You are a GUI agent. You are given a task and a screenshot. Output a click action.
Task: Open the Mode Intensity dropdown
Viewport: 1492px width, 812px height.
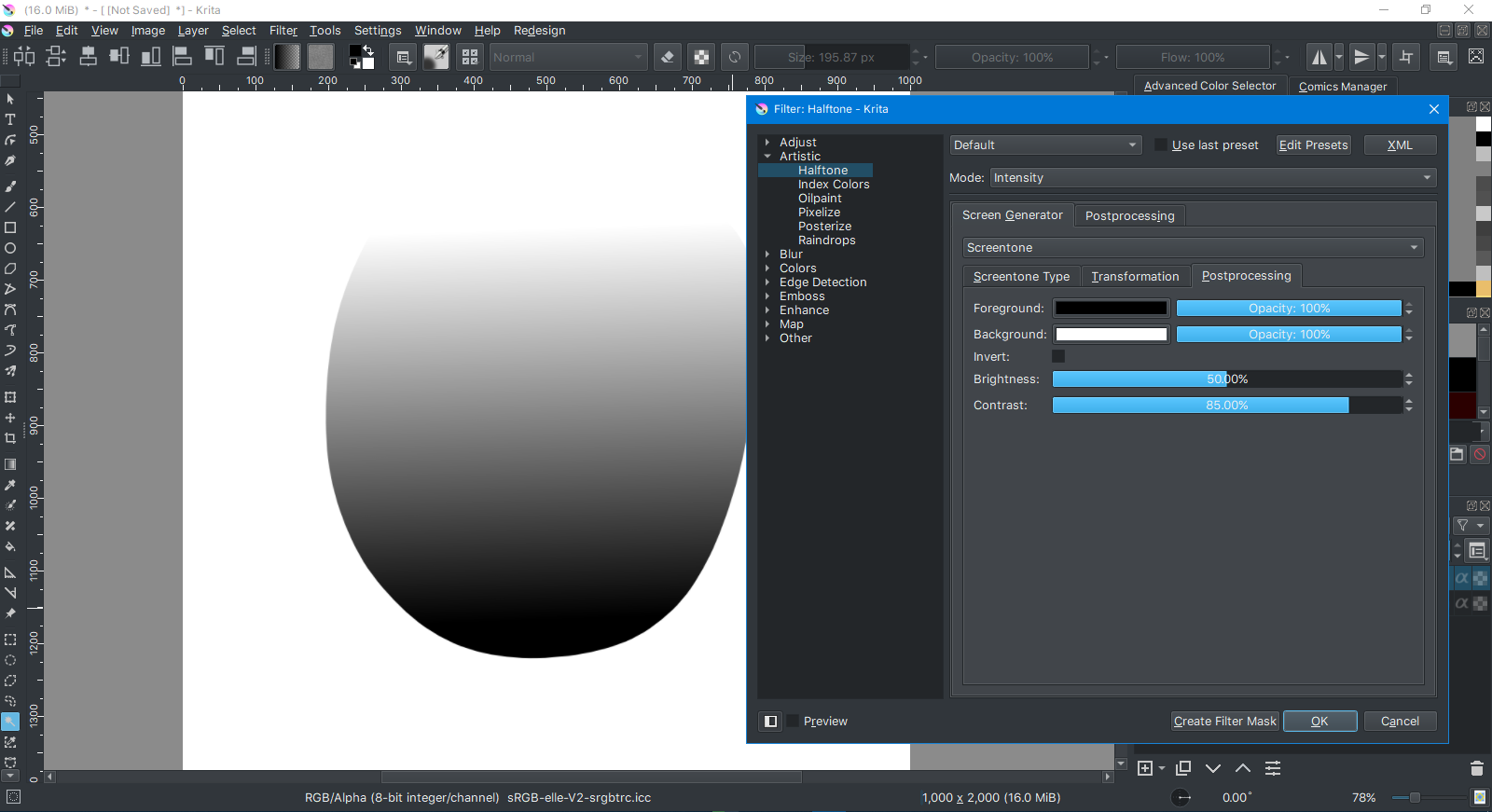tap(1212, 178)
